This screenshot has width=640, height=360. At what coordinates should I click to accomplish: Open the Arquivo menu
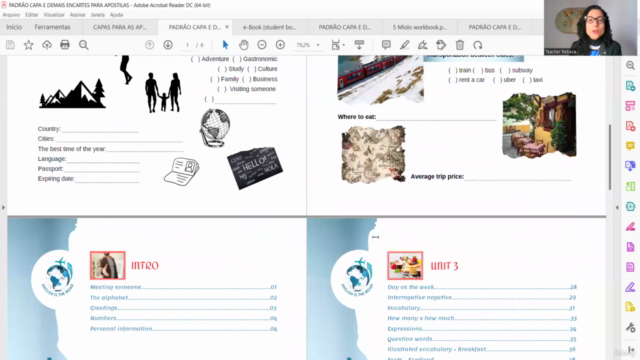[11, 15]
